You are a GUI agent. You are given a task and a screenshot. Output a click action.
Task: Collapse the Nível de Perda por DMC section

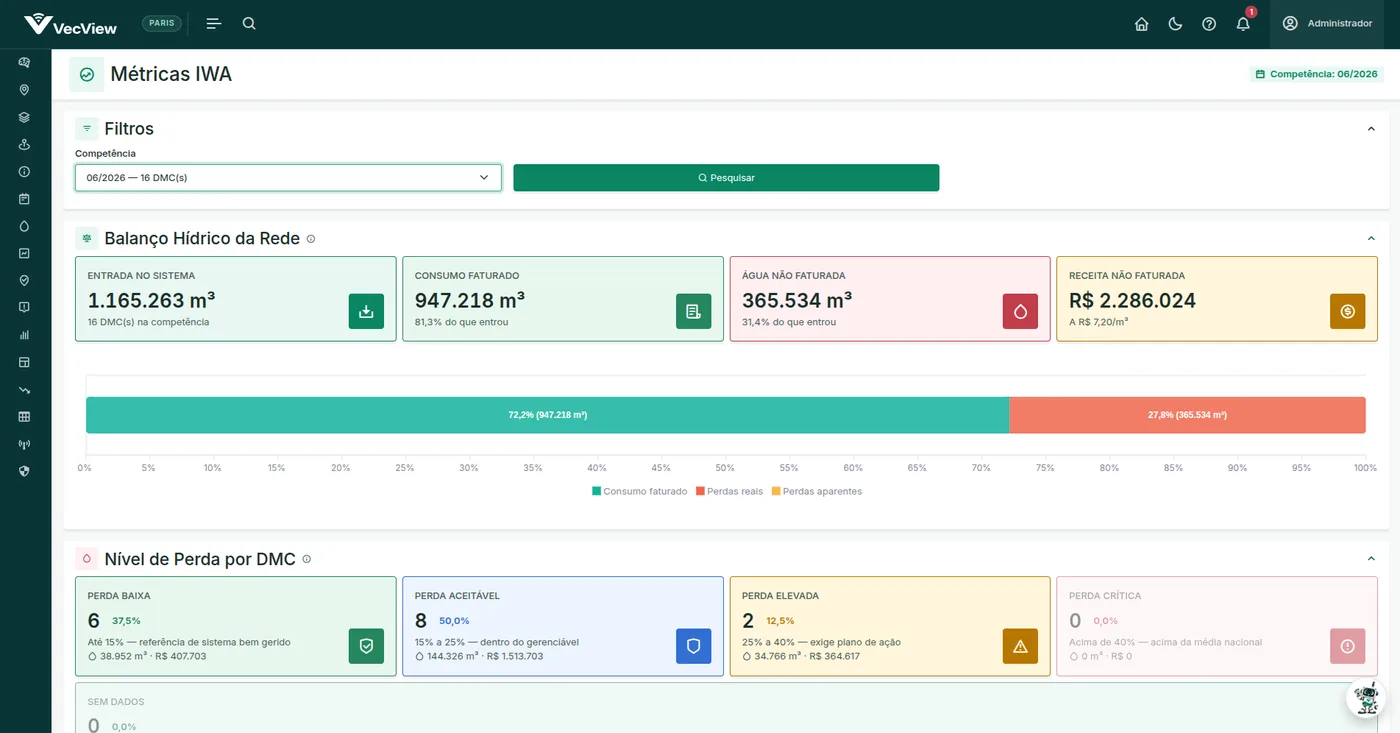(1371, 559)
